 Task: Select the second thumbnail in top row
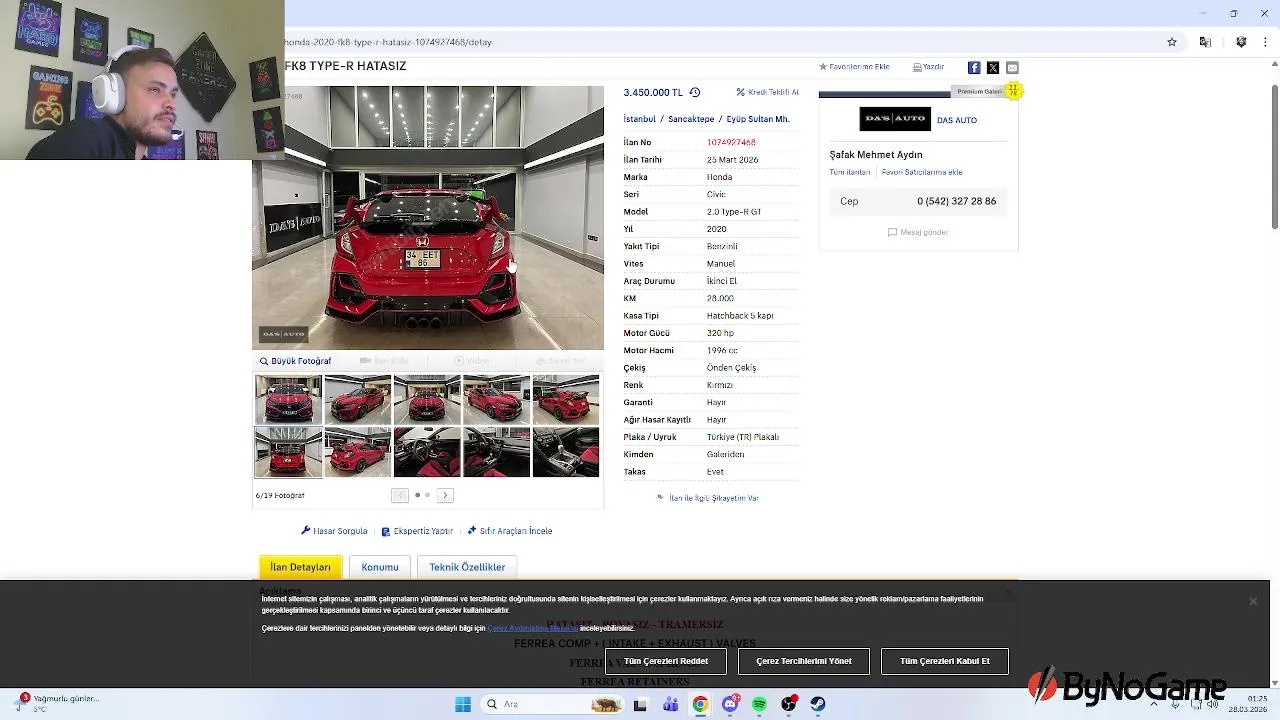pos(357,399)
